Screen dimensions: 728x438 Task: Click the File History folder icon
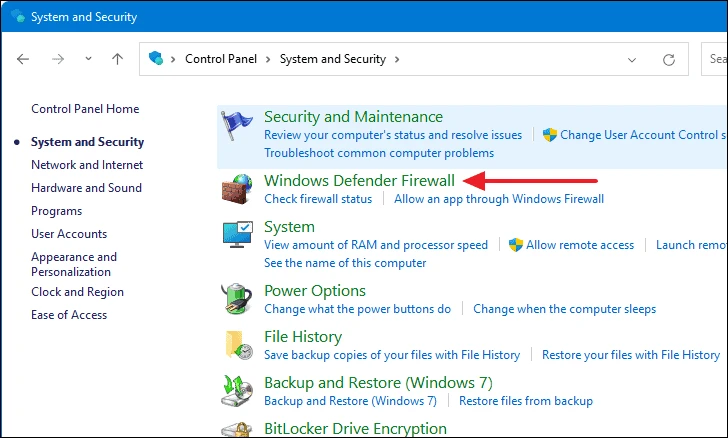click(x=238, y=345)
